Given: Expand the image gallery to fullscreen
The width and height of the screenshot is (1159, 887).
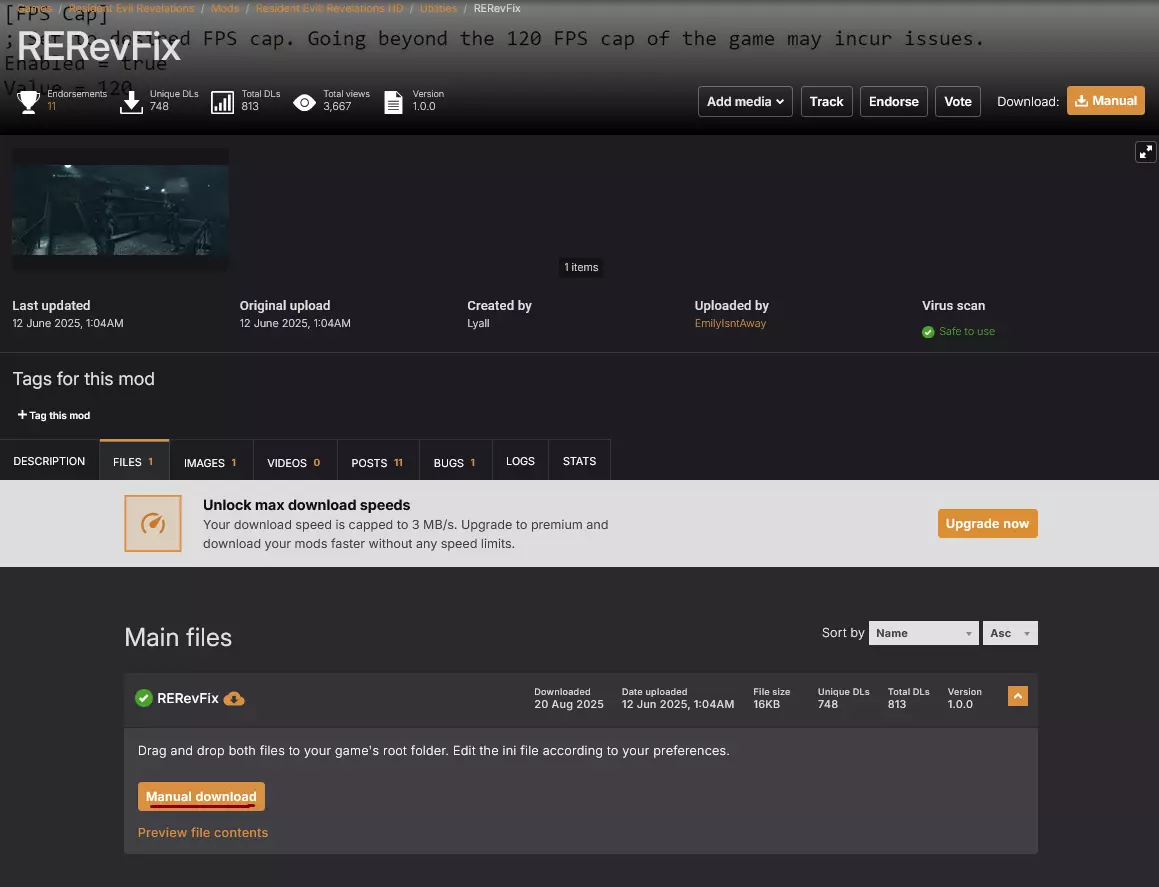Looking at the screenshot, I should tap(1145, 152).
